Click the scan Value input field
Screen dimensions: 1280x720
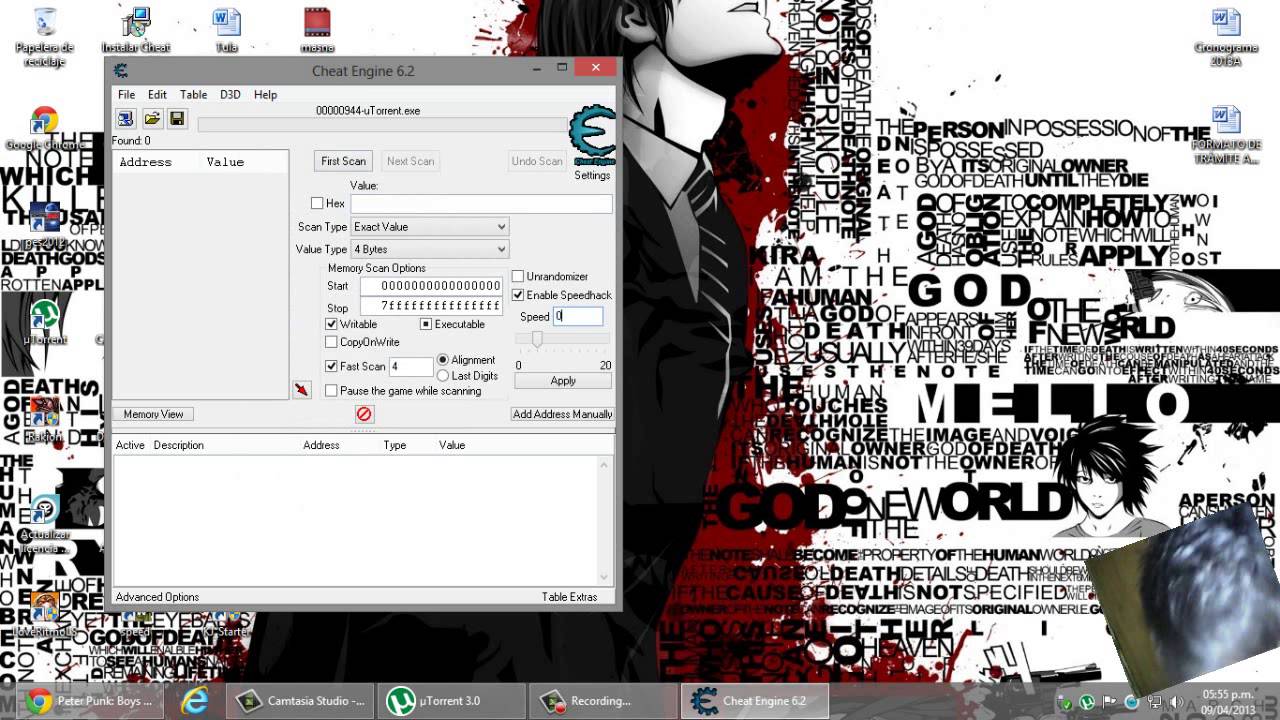480,203
